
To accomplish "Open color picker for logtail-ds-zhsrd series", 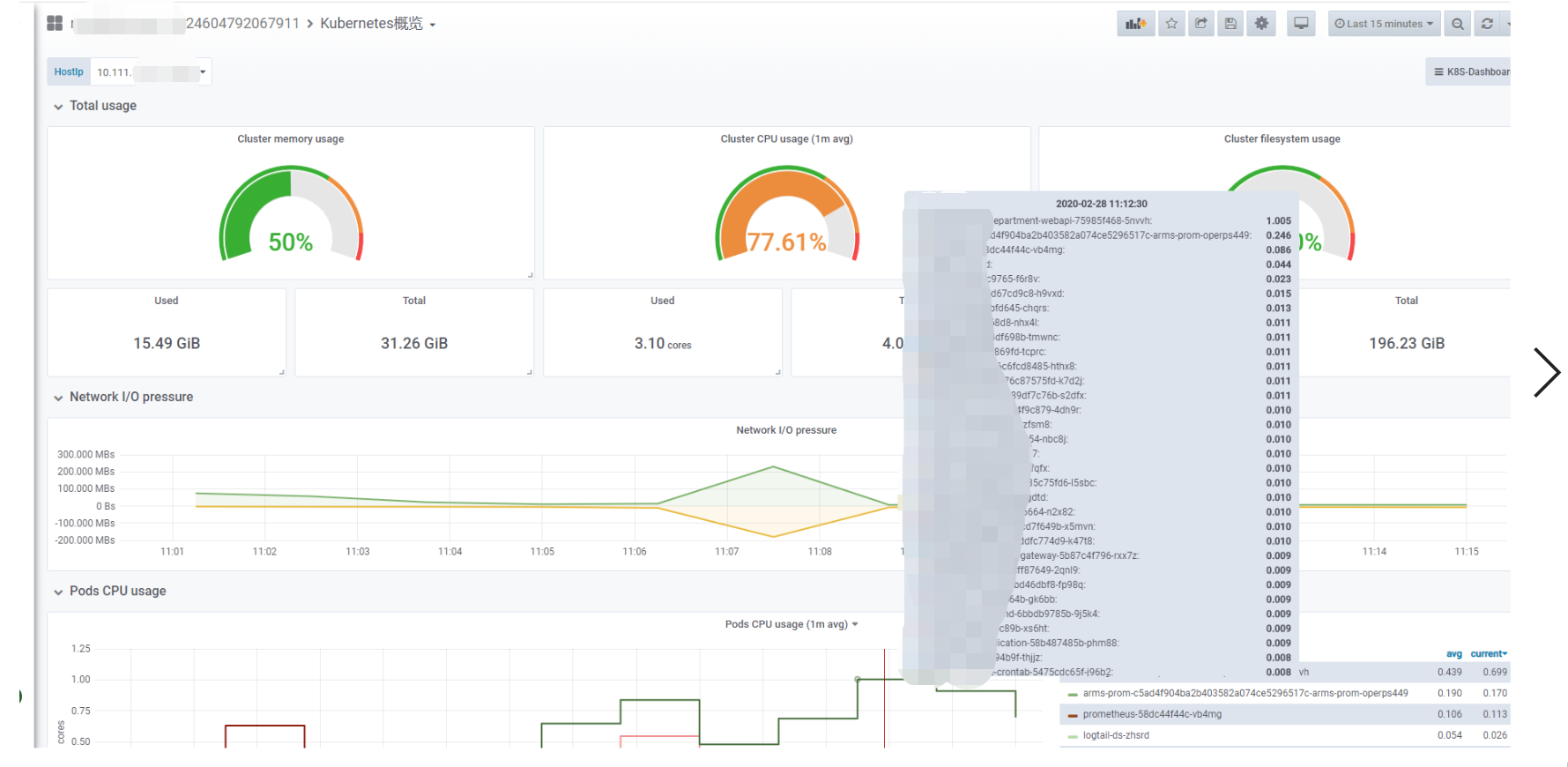I will pos(1073,736).
